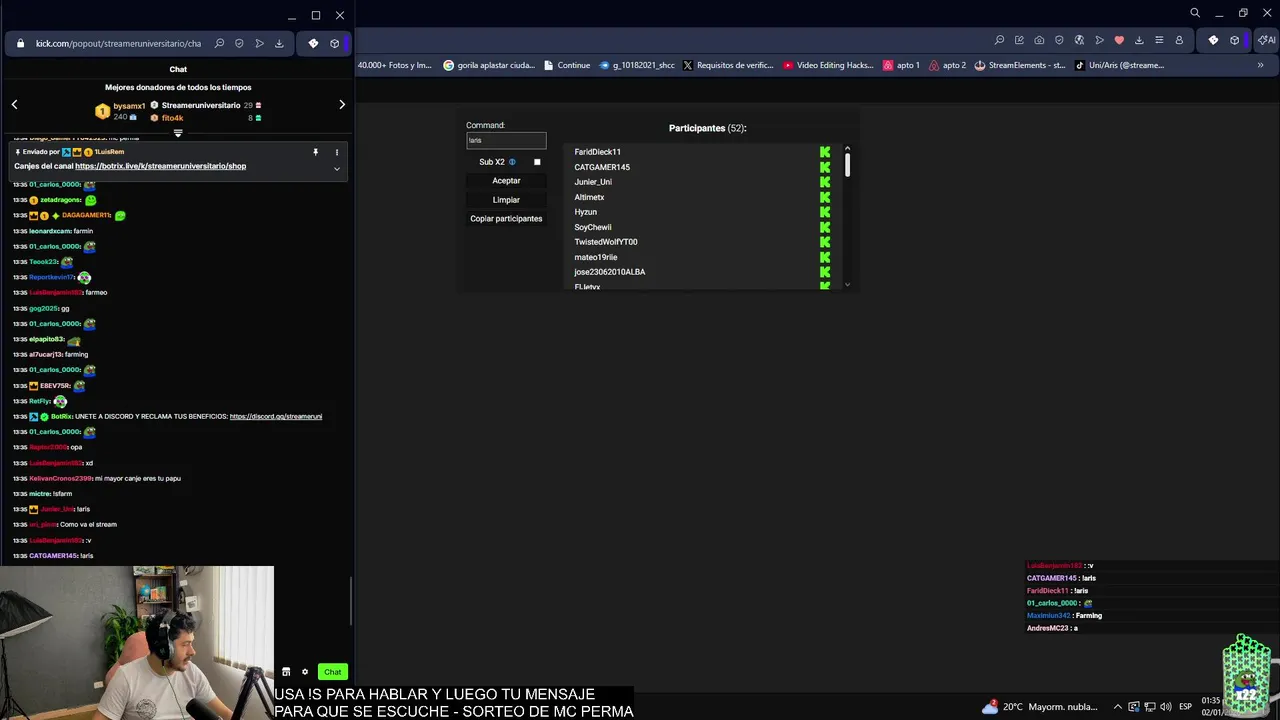Click the cube extensions icon in main browser window
1280x720 pixels.
(x=1234, y=40)
